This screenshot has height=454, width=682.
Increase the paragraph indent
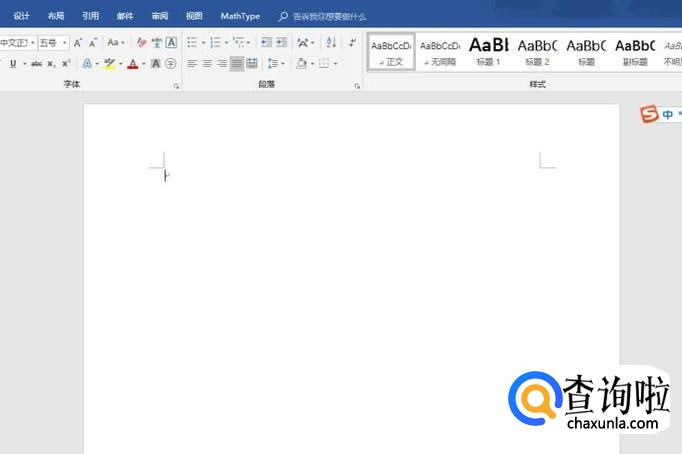pos(281,42)
